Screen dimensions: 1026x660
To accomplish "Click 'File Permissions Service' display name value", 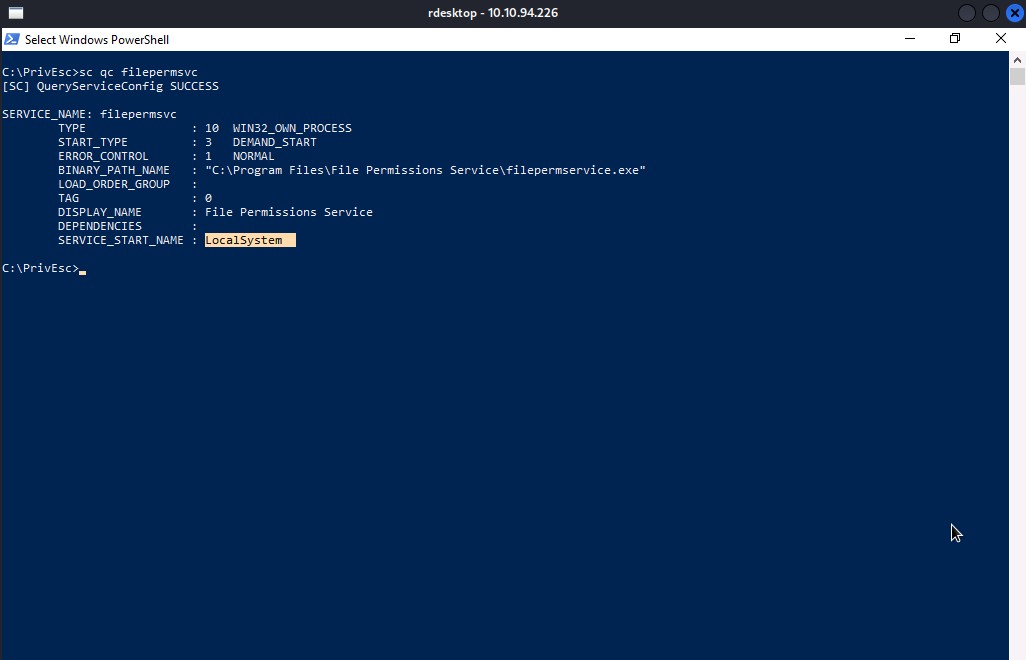I will point(289,212).
